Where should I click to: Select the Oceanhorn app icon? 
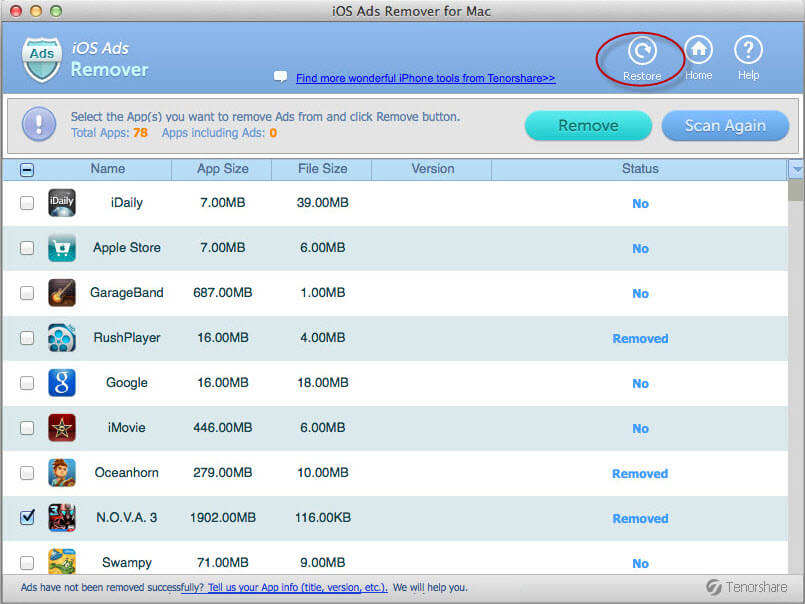62,473
